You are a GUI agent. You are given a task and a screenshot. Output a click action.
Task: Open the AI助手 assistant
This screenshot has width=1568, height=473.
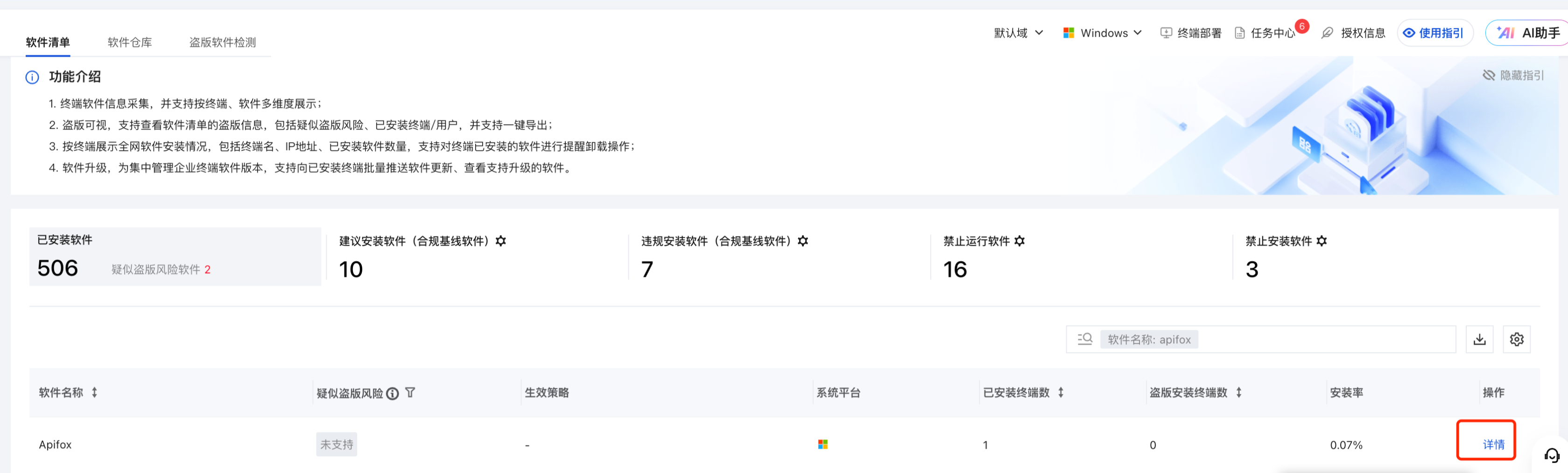1528,33
